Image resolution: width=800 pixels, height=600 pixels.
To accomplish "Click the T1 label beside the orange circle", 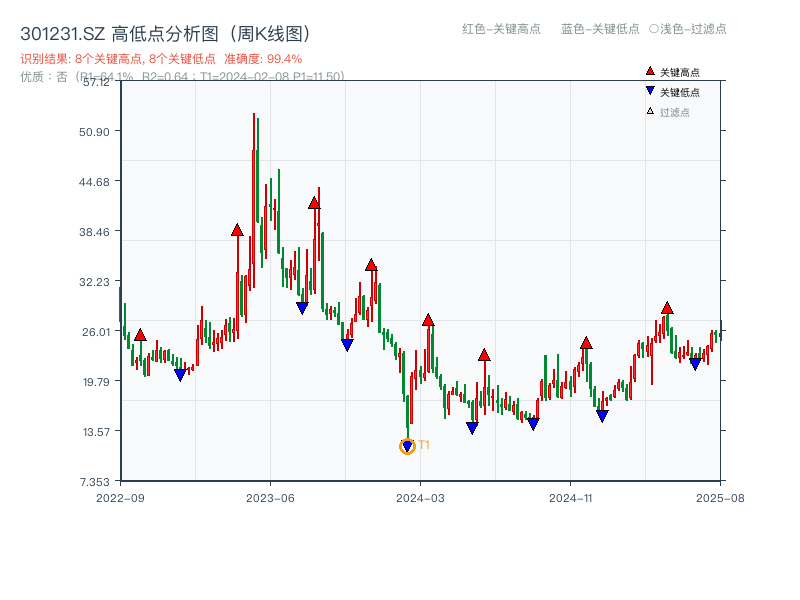I will [423, 445].
